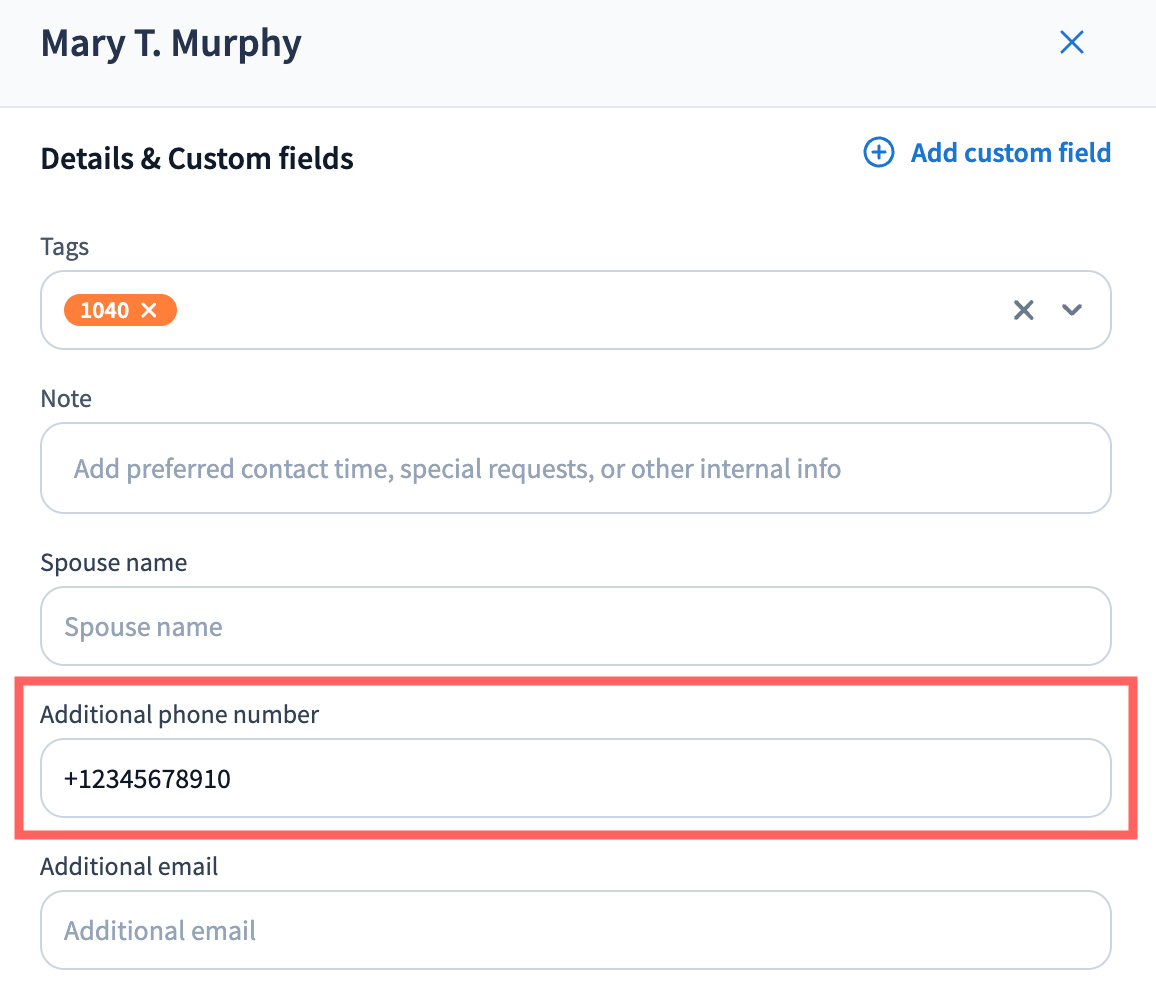Expand the Tags dropdown chevron
The height and width of the screenshot is (1000, 1156).
[x=1072, y=310]
